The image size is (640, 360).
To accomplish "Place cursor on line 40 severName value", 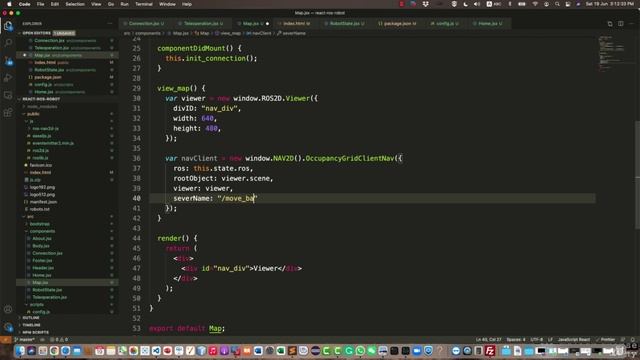I will [238, 198].
